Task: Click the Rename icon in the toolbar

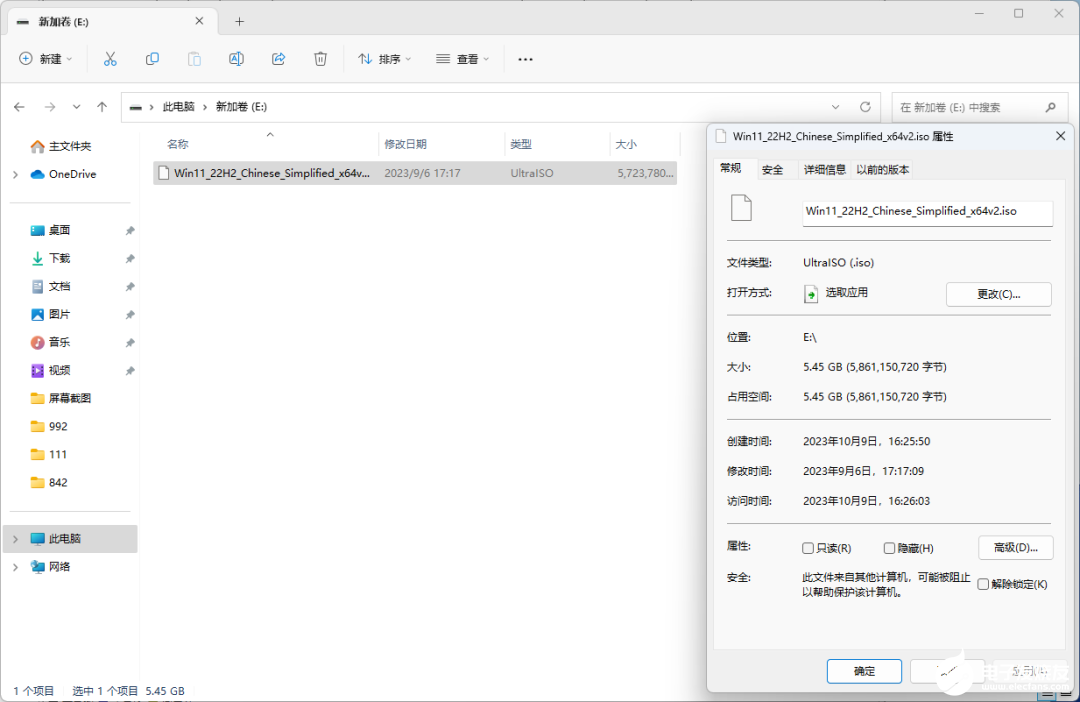Action: (x=236, y=59)
